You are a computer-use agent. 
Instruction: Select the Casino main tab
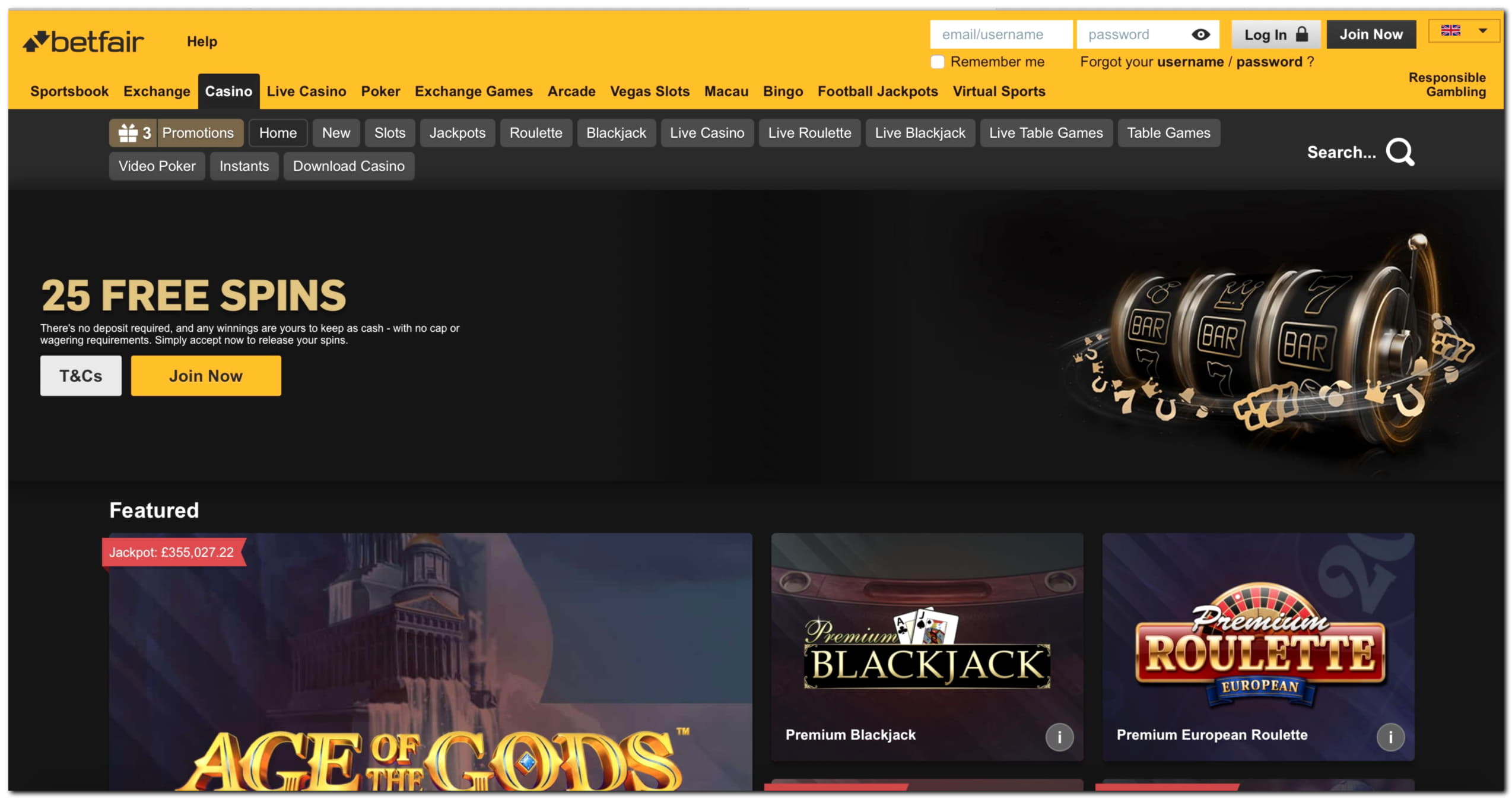(x=228, y=91)
